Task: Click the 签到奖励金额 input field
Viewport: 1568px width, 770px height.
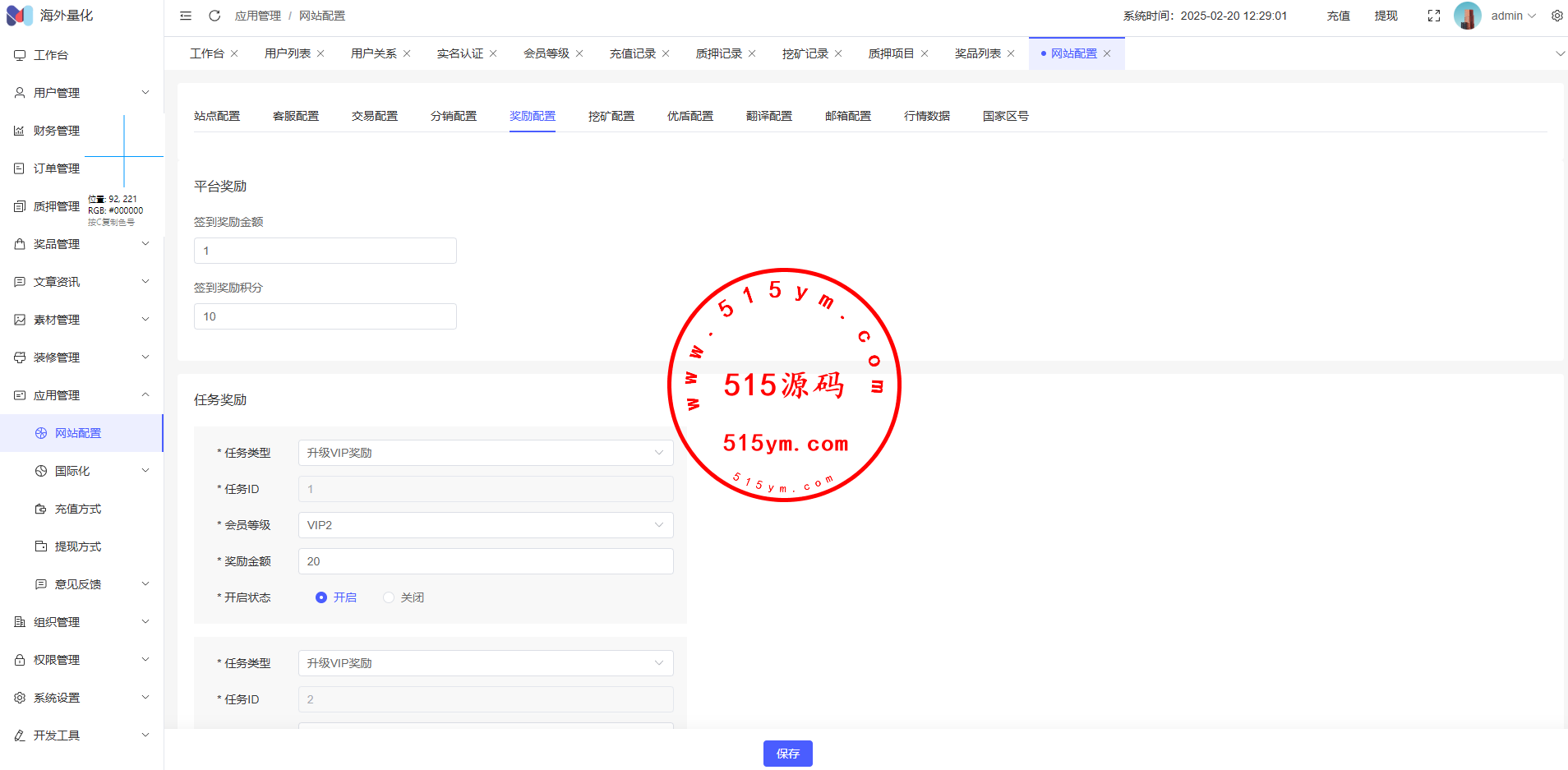Action: point(325,251)
